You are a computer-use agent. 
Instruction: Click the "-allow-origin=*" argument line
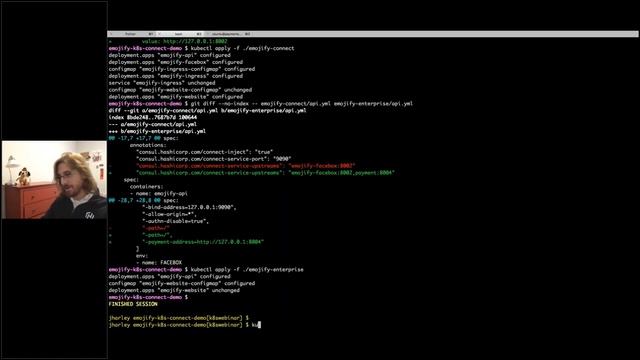click(x=169, y=214)
